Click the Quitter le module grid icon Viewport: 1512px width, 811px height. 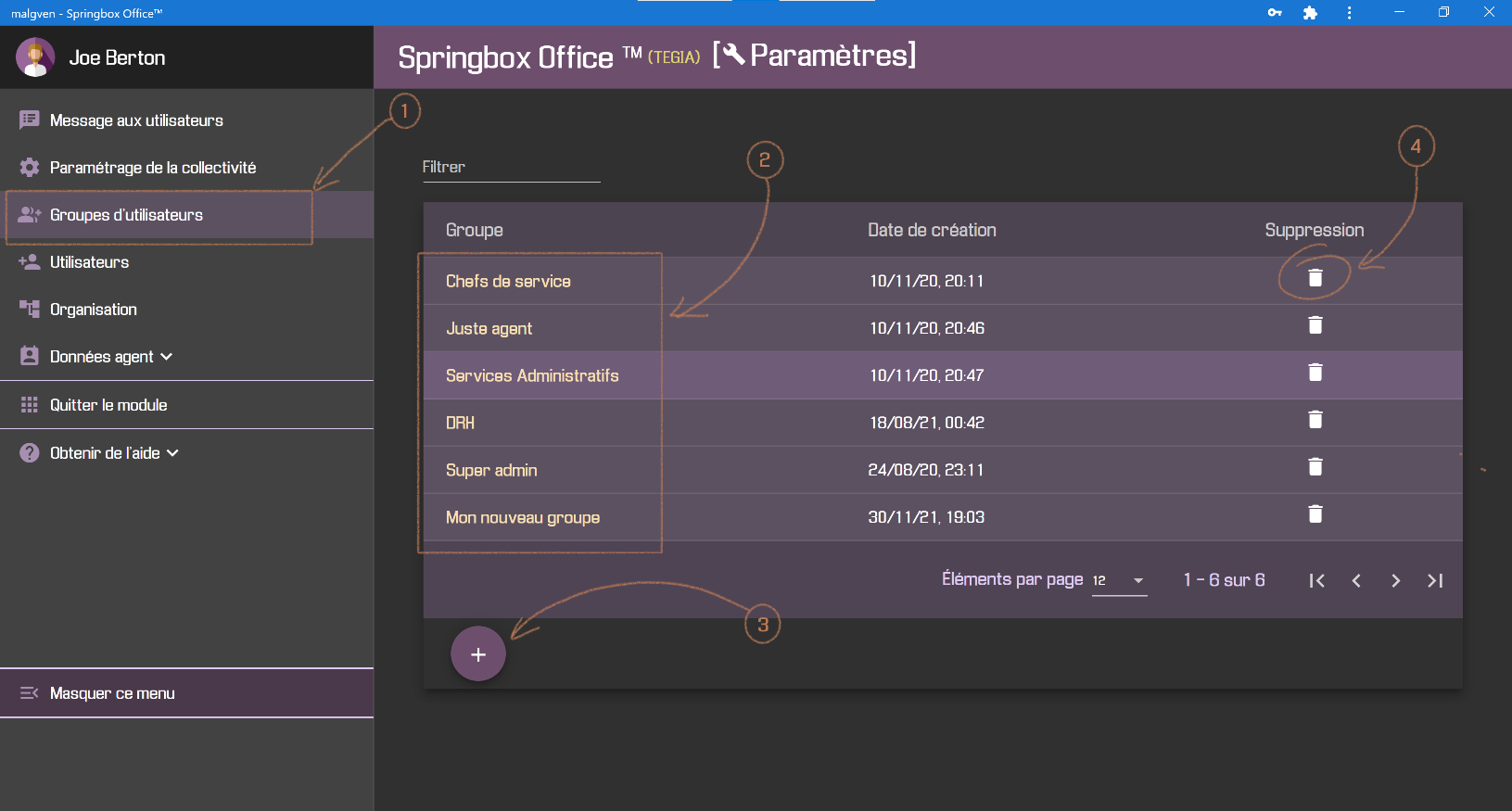[30, 405]
